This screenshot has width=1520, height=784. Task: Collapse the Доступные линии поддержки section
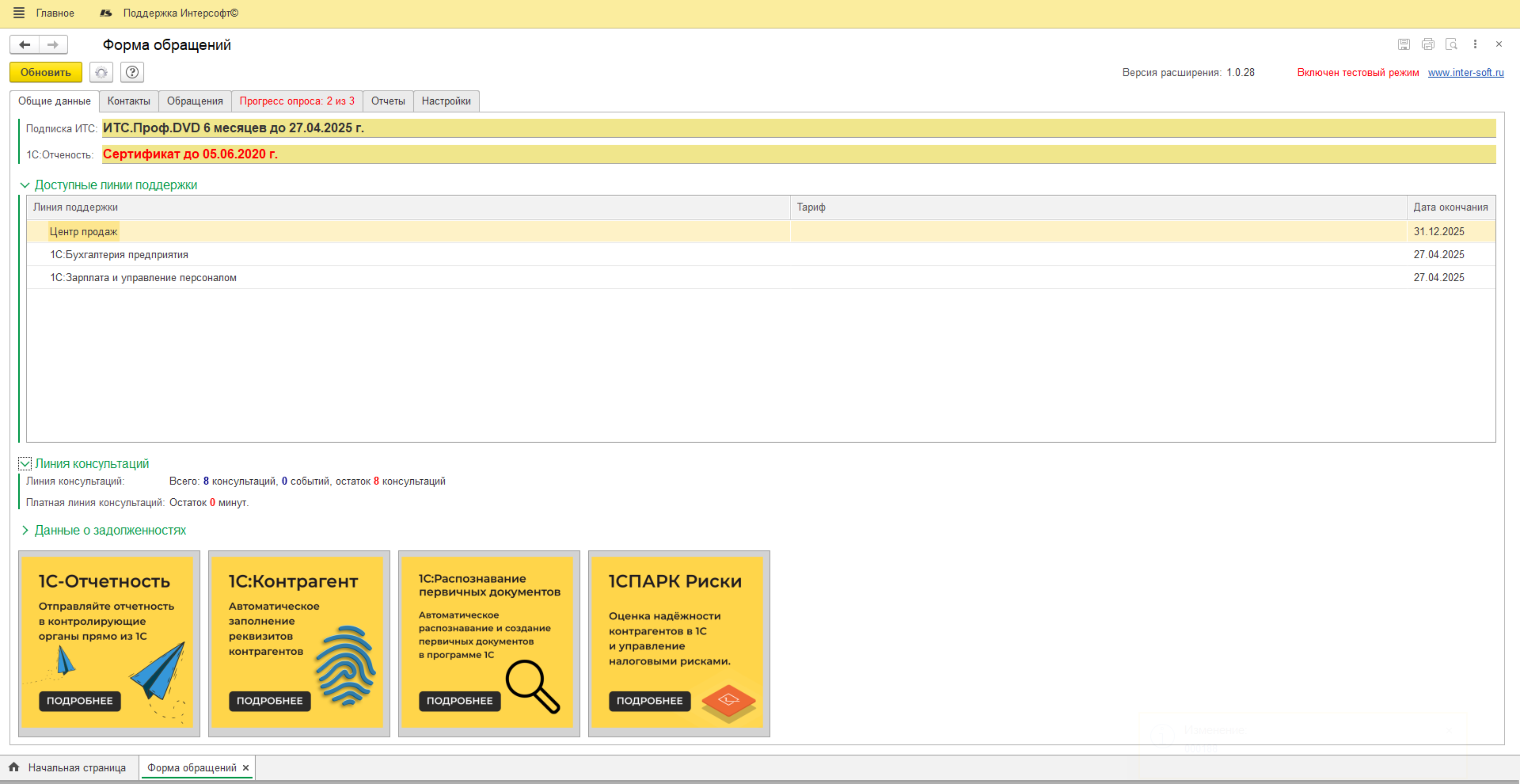[x=25, y=185]
